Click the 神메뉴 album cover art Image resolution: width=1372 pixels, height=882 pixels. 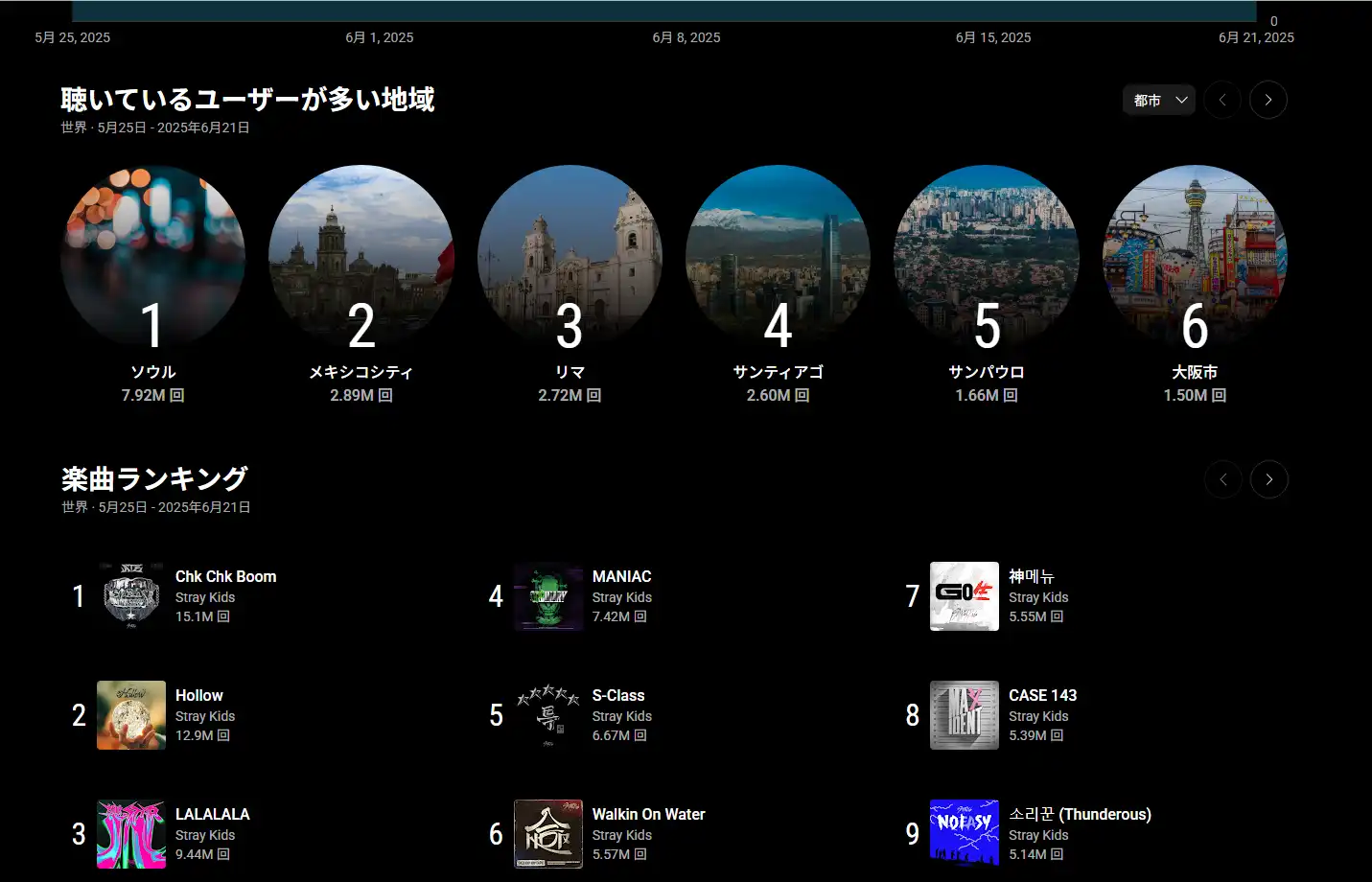click(965, 596)
